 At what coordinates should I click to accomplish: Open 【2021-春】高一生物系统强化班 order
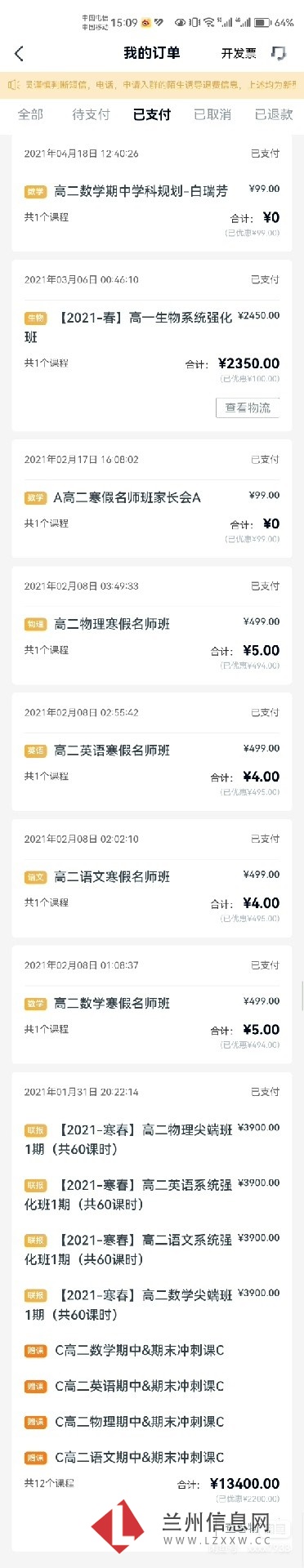152,345
